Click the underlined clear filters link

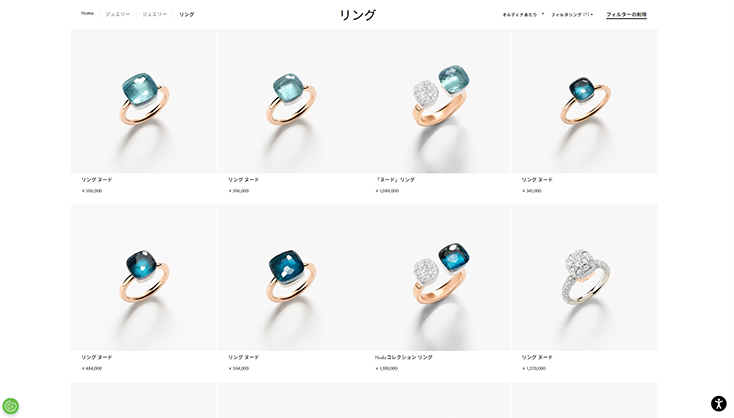[626, 15]
